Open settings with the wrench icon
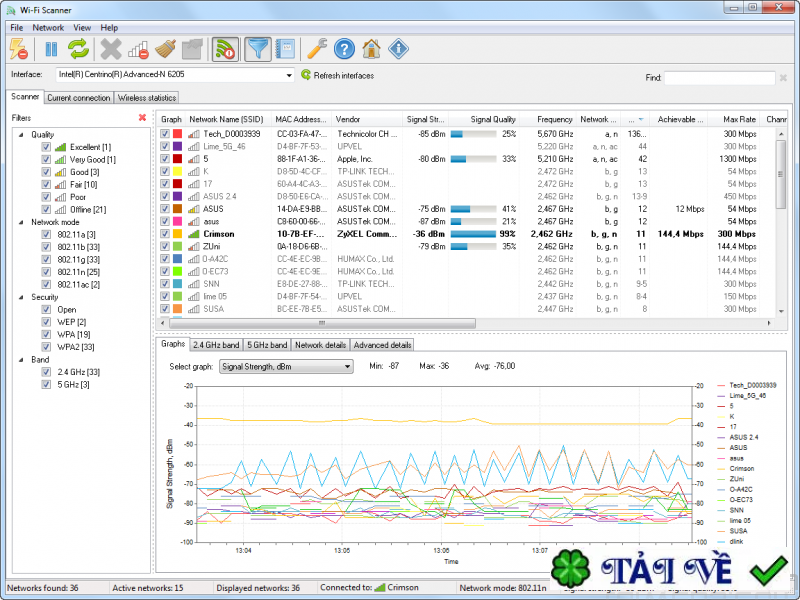Screen dimensions: 800x600 [x=317, y=48]
